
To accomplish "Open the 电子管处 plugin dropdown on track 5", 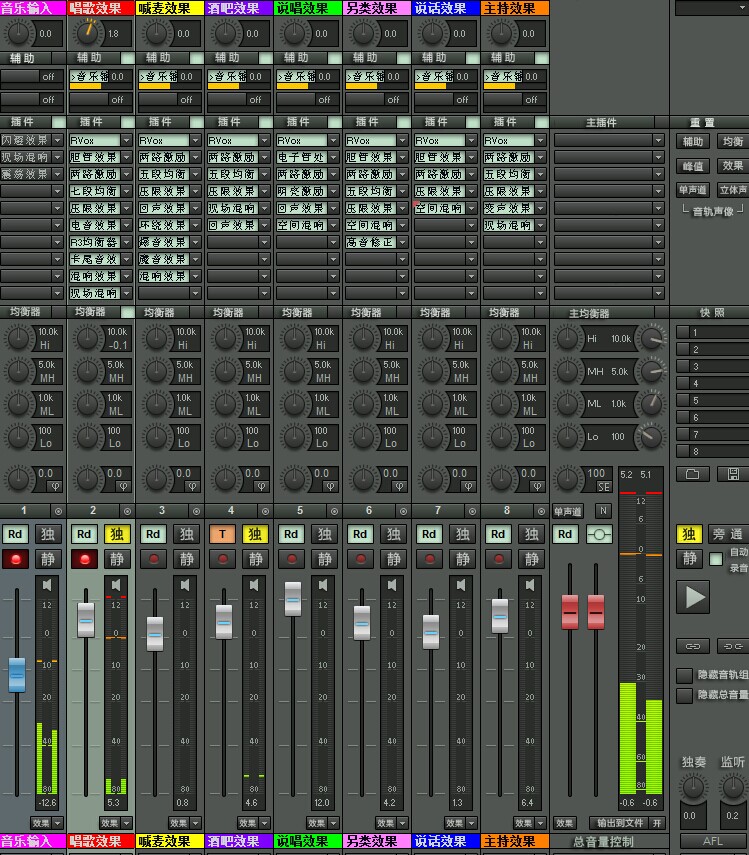I will [333, 157].
